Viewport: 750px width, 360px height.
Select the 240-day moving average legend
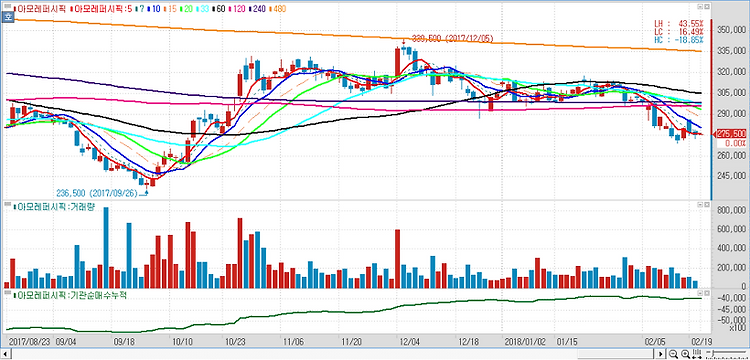(x=257, y=9)
